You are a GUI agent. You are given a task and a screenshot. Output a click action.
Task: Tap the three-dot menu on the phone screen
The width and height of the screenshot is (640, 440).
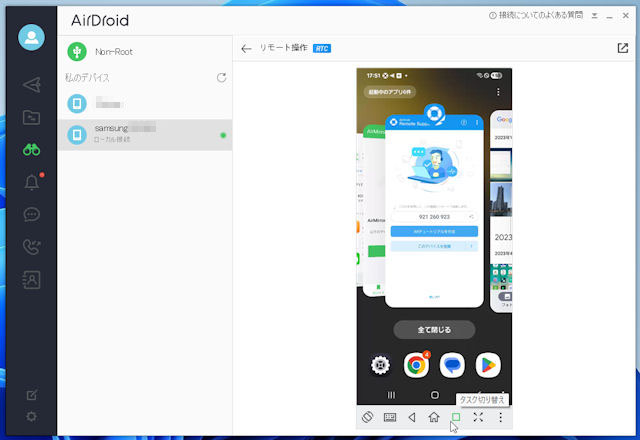pyautogui.click(x=498, y=92)
